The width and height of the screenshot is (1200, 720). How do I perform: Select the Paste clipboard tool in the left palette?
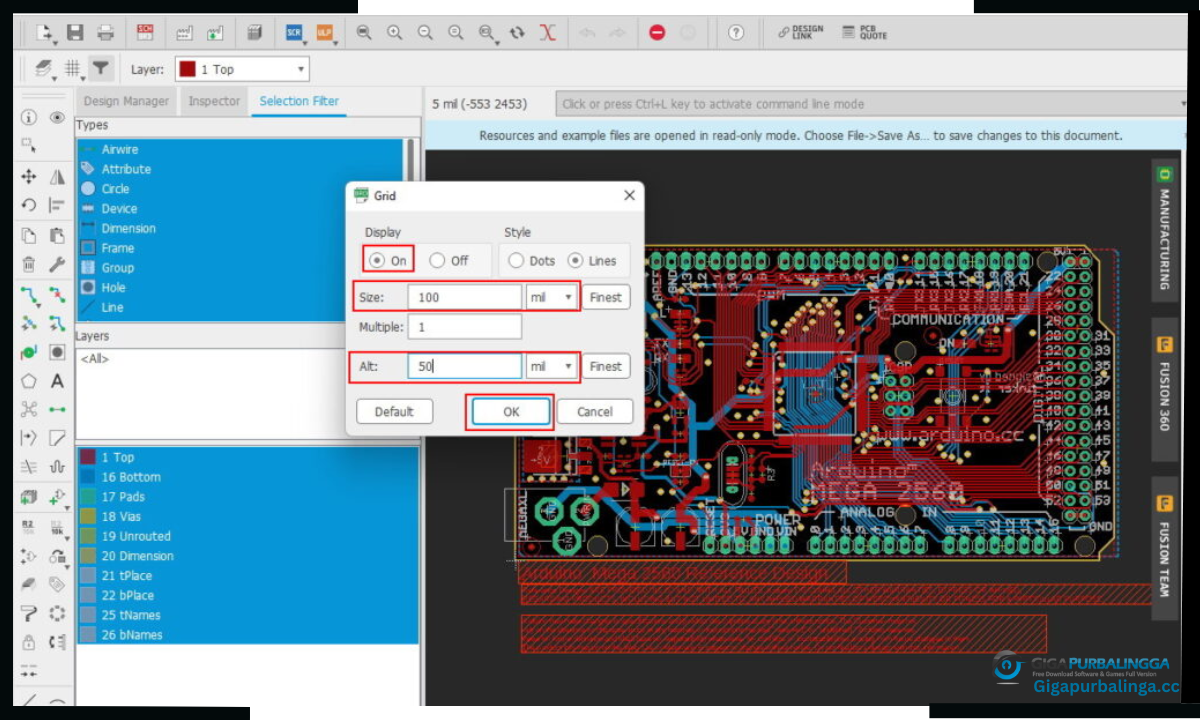click(57, 236)
